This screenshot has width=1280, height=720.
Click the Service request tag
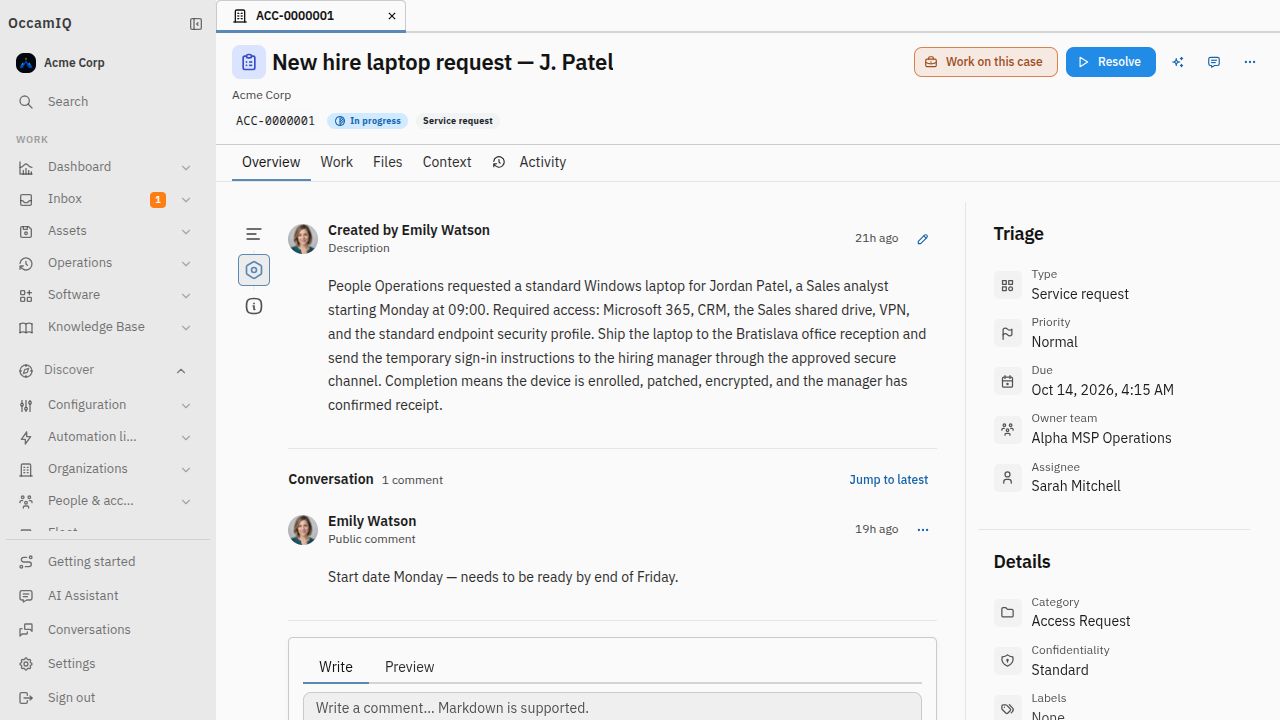(457, 121)
